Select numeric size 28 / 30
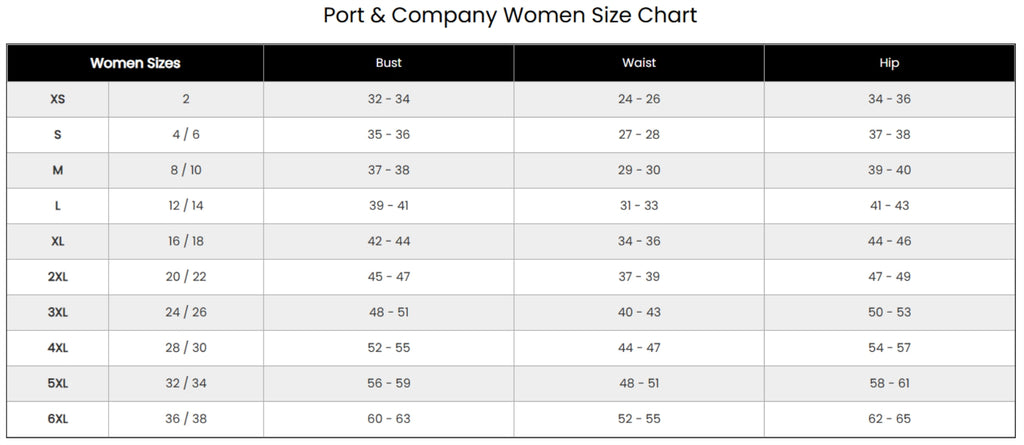The image size is (1024, 445). [186, 348]
